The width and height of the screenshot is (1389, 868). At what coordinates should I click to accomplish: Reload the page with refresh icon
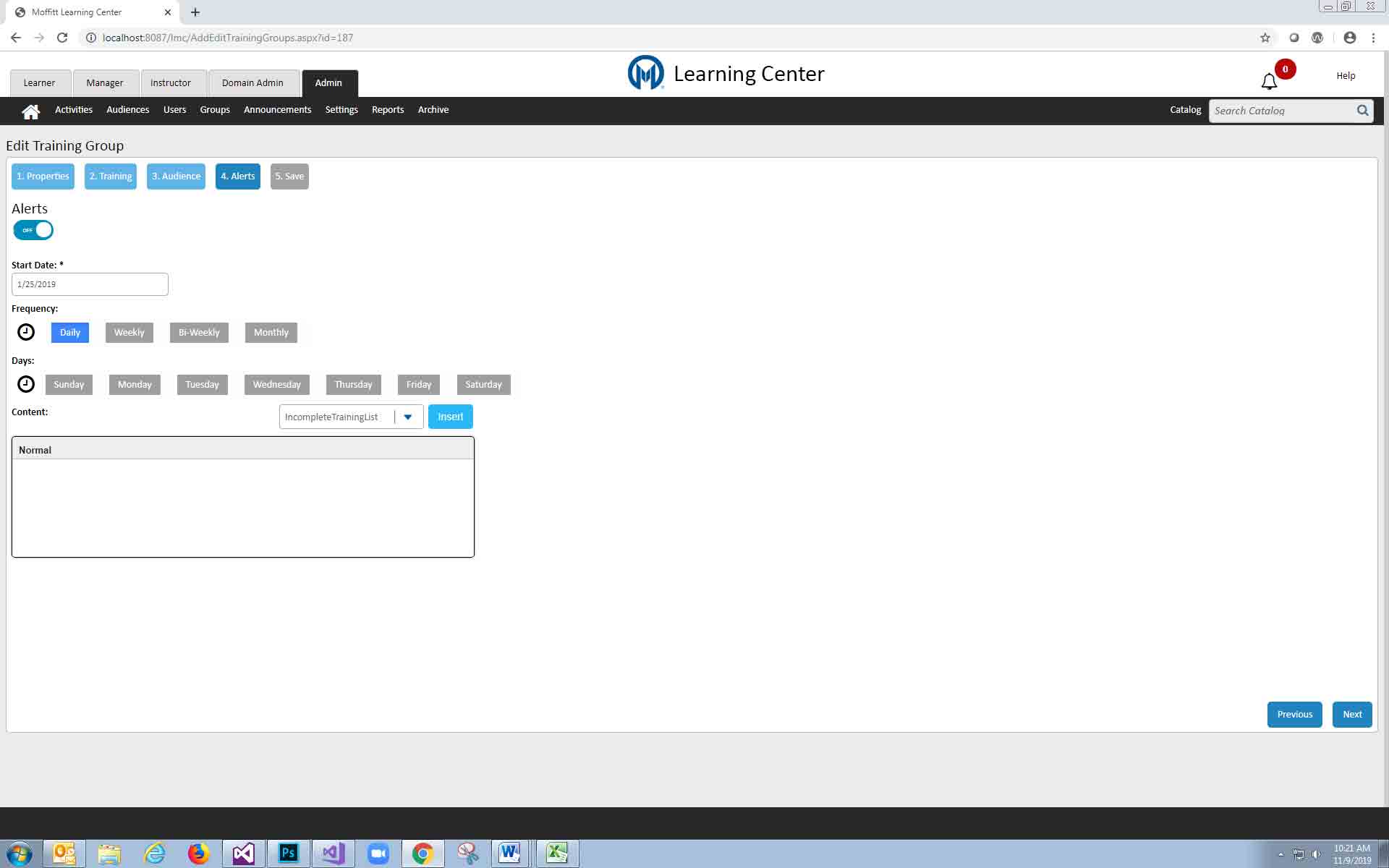point(62,38)
